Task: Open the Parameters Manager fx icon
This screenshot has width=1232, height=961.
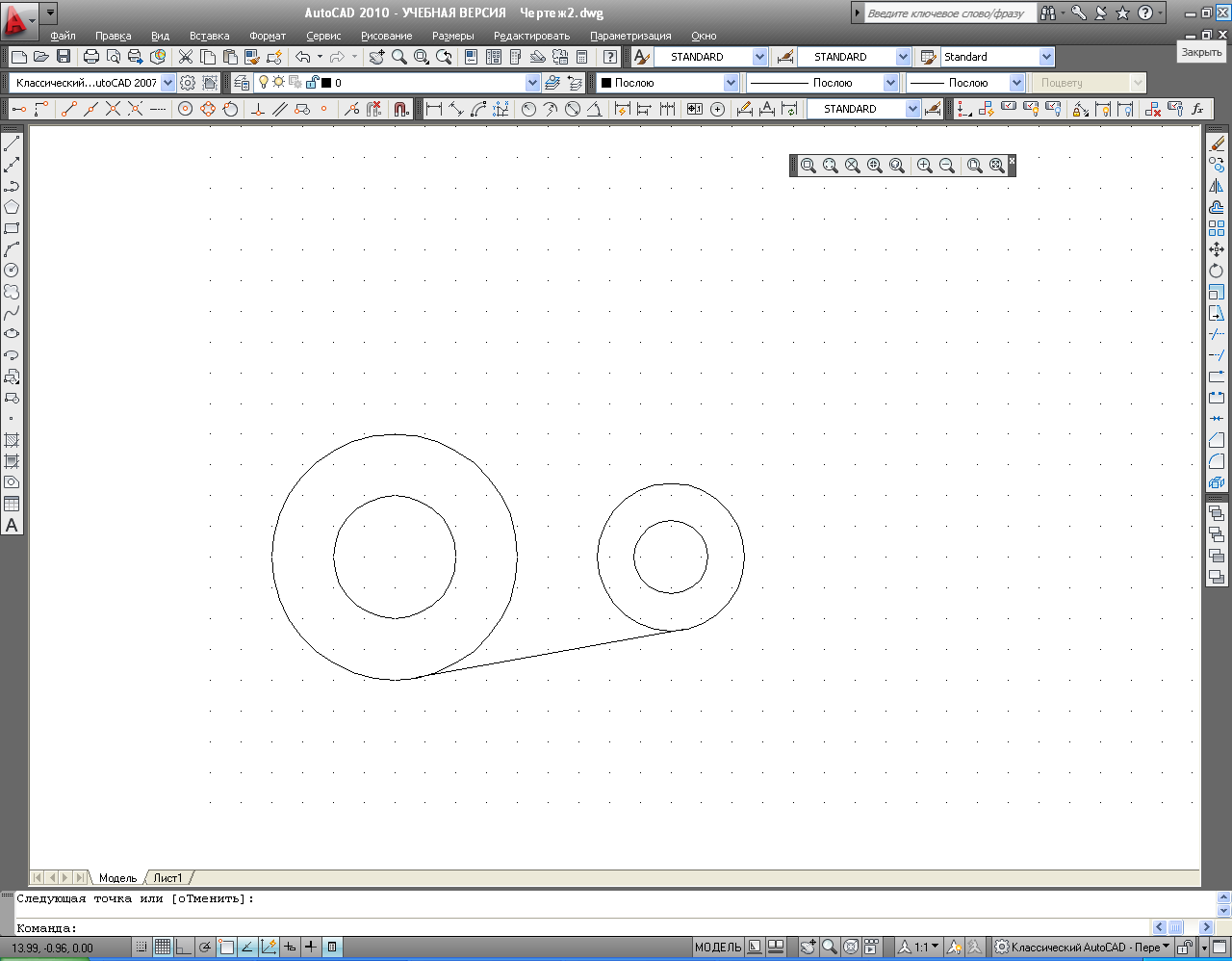Action: (1197, 109)
